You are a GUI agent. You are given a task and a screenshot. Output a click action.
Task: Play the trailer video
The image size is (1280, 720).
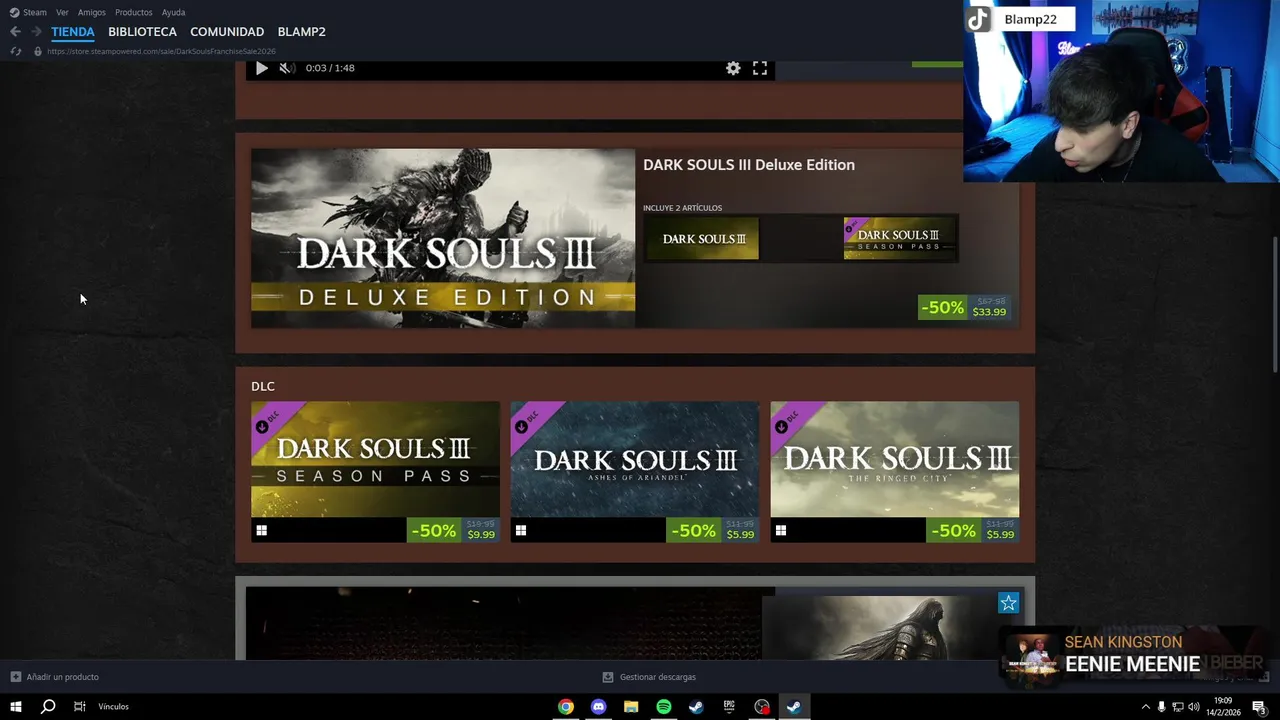pyautogui.click(x=261, y=68)
